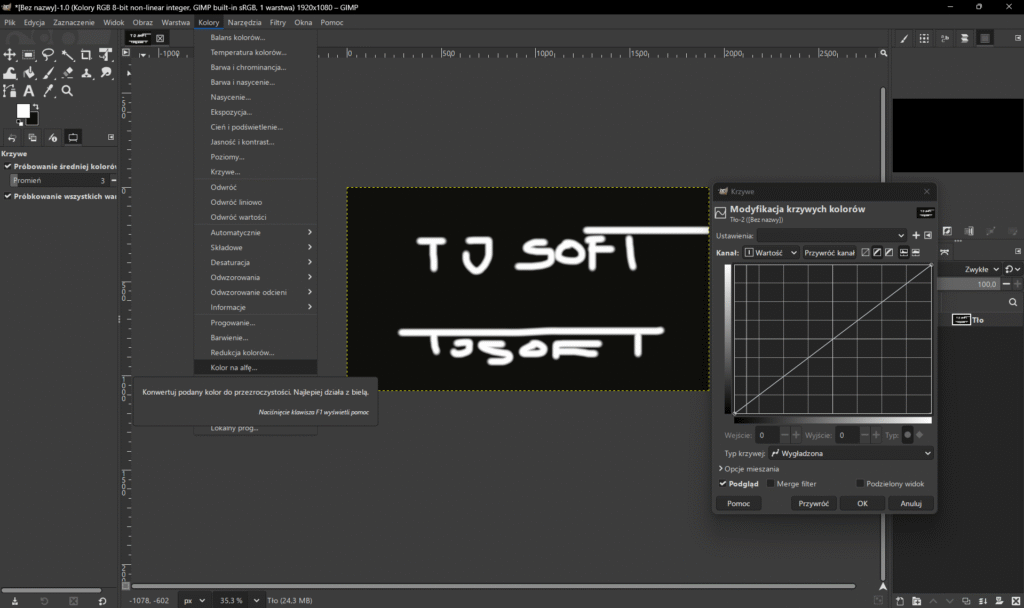Viewport: 1024px width, 608px height.
Task: Expand Składowe submenu
Action: point(255,248)
